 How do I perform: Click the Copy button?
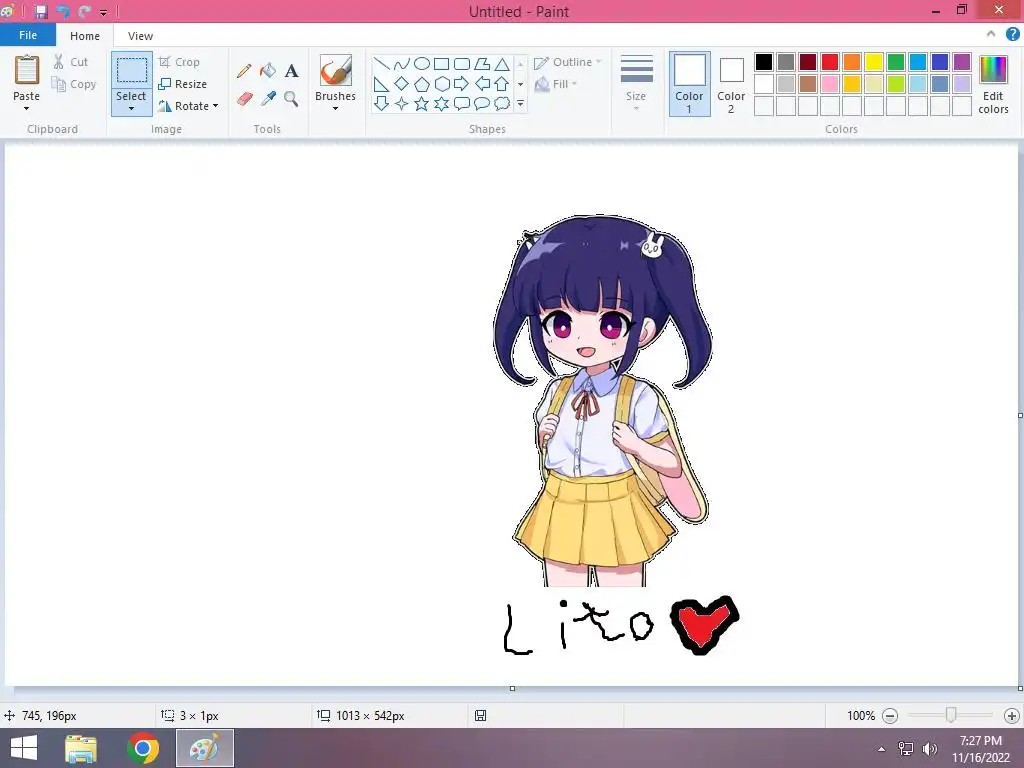[74, 84]
